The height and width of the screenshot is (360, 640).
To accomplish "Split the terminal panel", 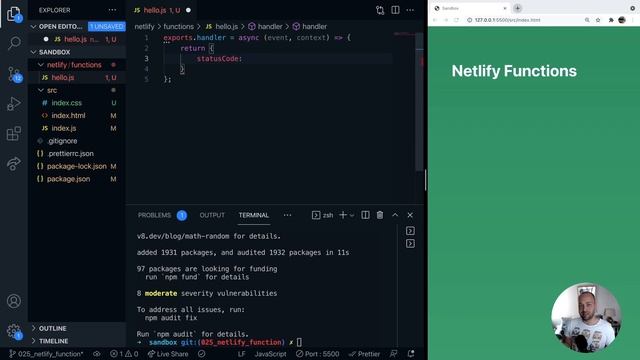I will click(x=365, y=215).
